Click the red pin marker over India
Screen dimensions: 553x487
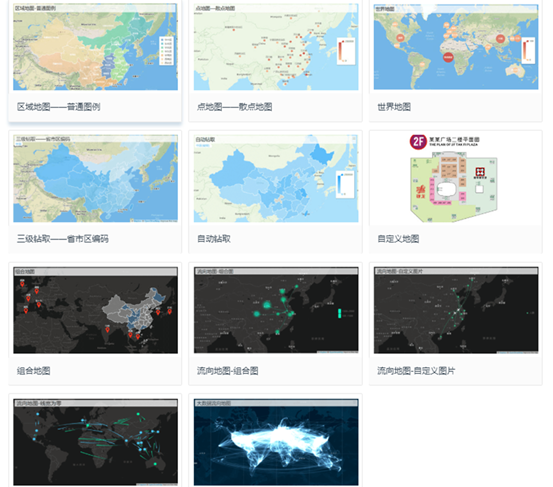pyautogui.click(x=108, y=330)
